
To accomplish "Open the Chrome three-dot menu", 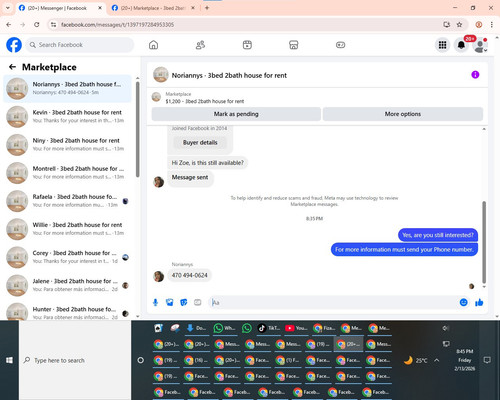I will 492,25.
